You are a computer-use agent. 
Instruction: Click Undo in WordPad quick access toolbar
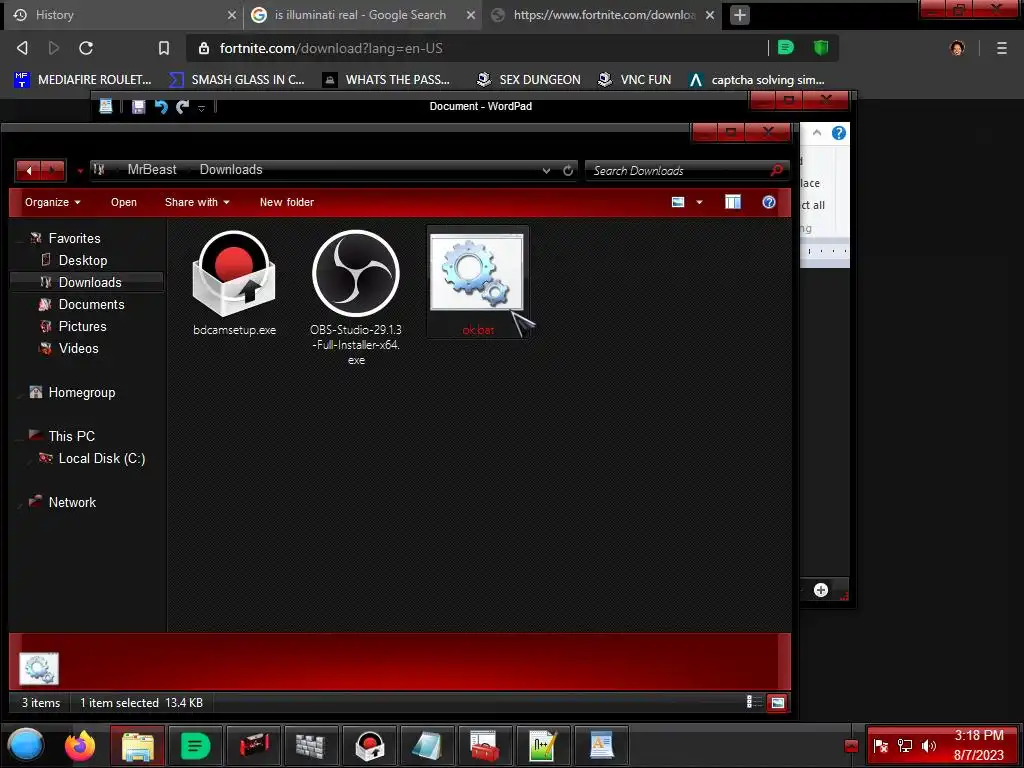[161, 106]
